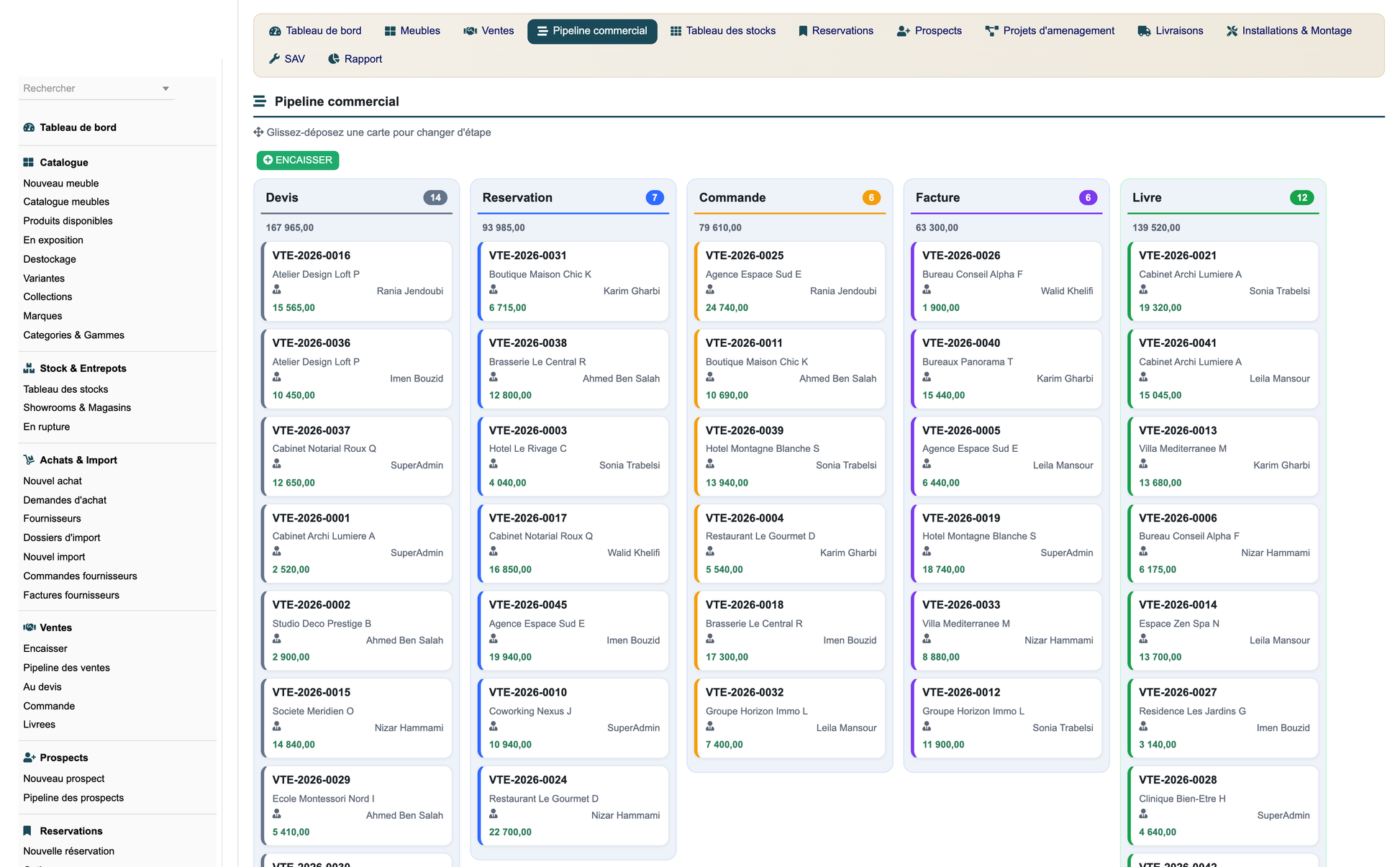Open the Rechercher dropdown arrow
This screenshot has width=1400, height=867.
[x=165, y=88]
